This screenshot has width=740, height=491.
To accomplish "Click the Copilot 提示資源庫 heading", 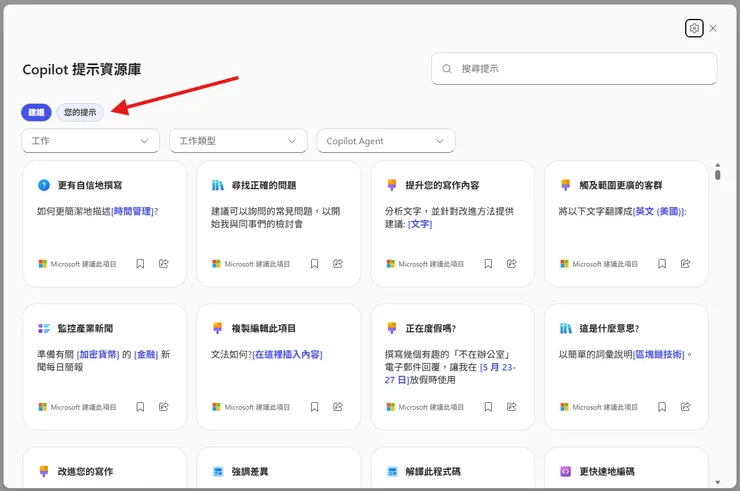I will [x=82, y=69].
